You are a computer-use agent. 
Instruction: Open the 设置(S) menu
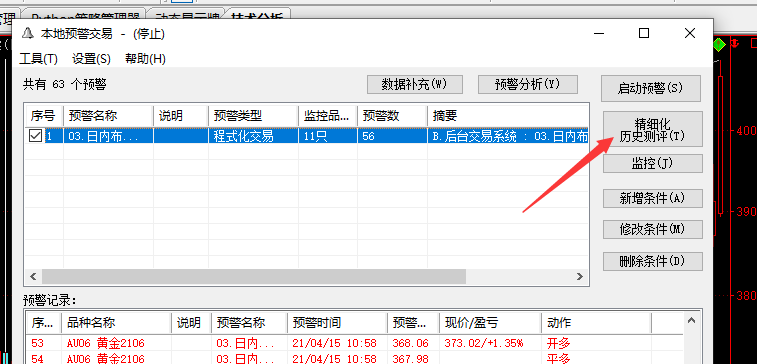(x=91, y=59)
